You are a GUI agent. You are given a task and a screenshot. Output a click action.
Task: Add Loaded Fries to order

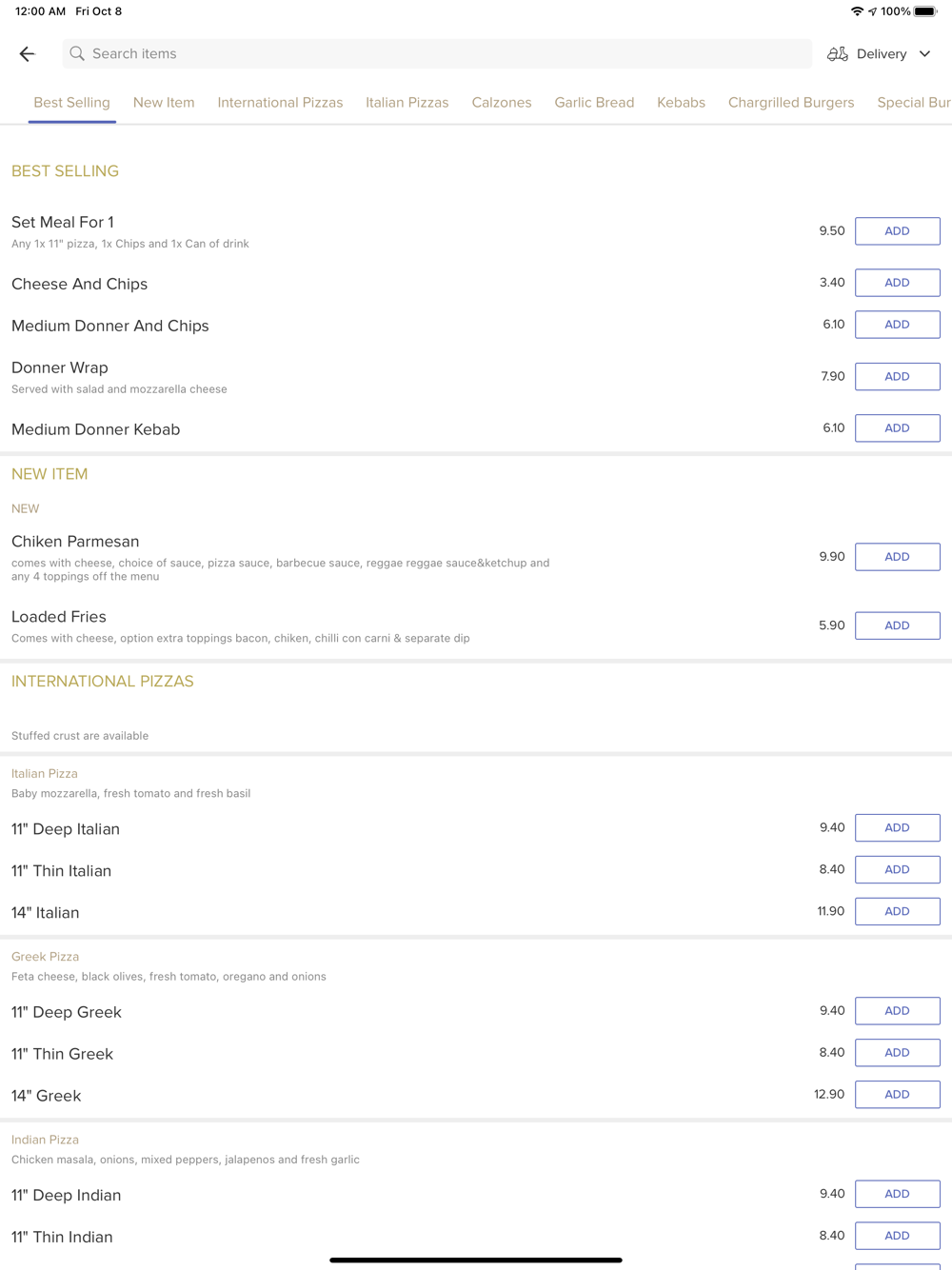pos(897,625)
